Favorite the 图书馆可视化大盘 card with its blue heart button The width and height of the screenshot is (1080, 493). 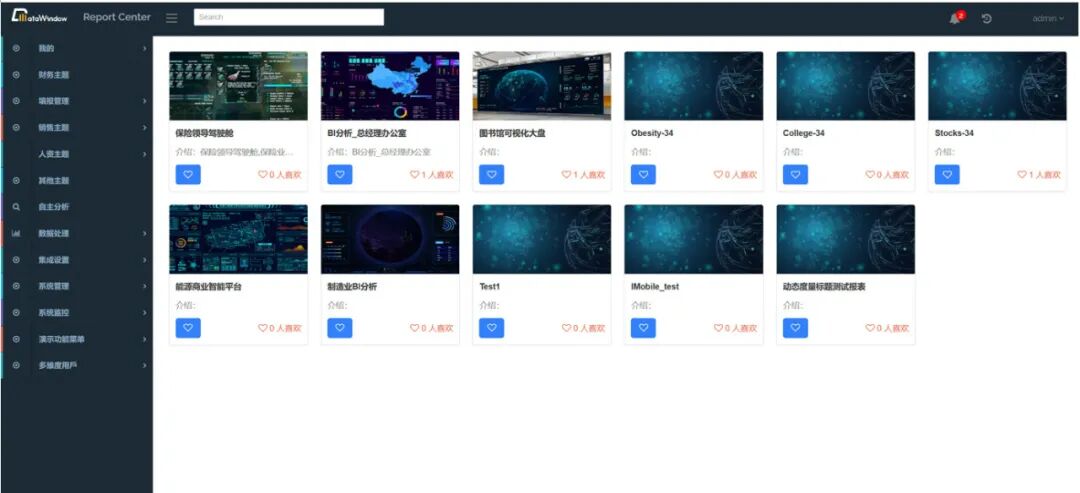[492, 174]
